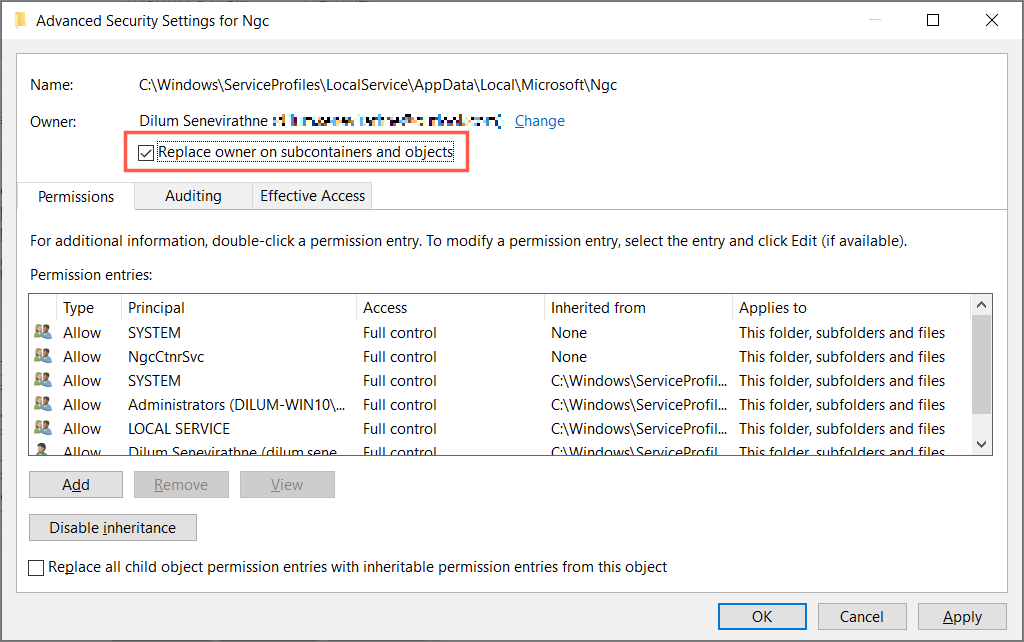Click the user icon for Dilum Senevirathne entry

click(42, 451)
